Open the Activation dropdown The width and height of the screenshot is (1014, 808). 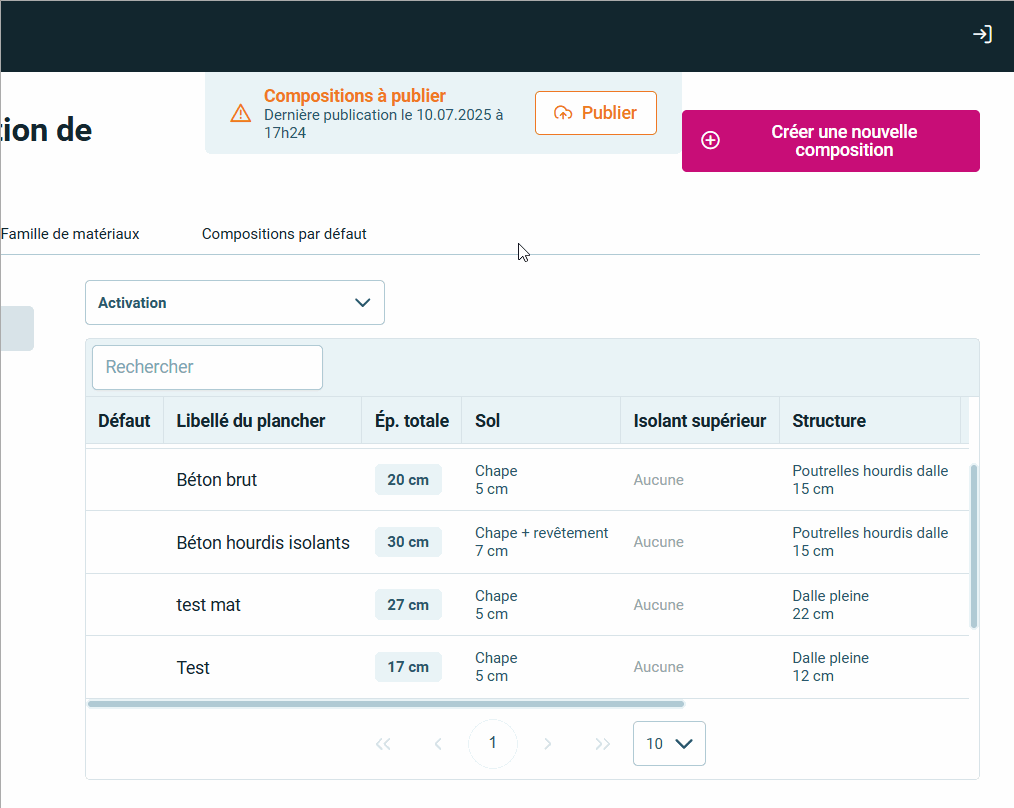point(235,303)
